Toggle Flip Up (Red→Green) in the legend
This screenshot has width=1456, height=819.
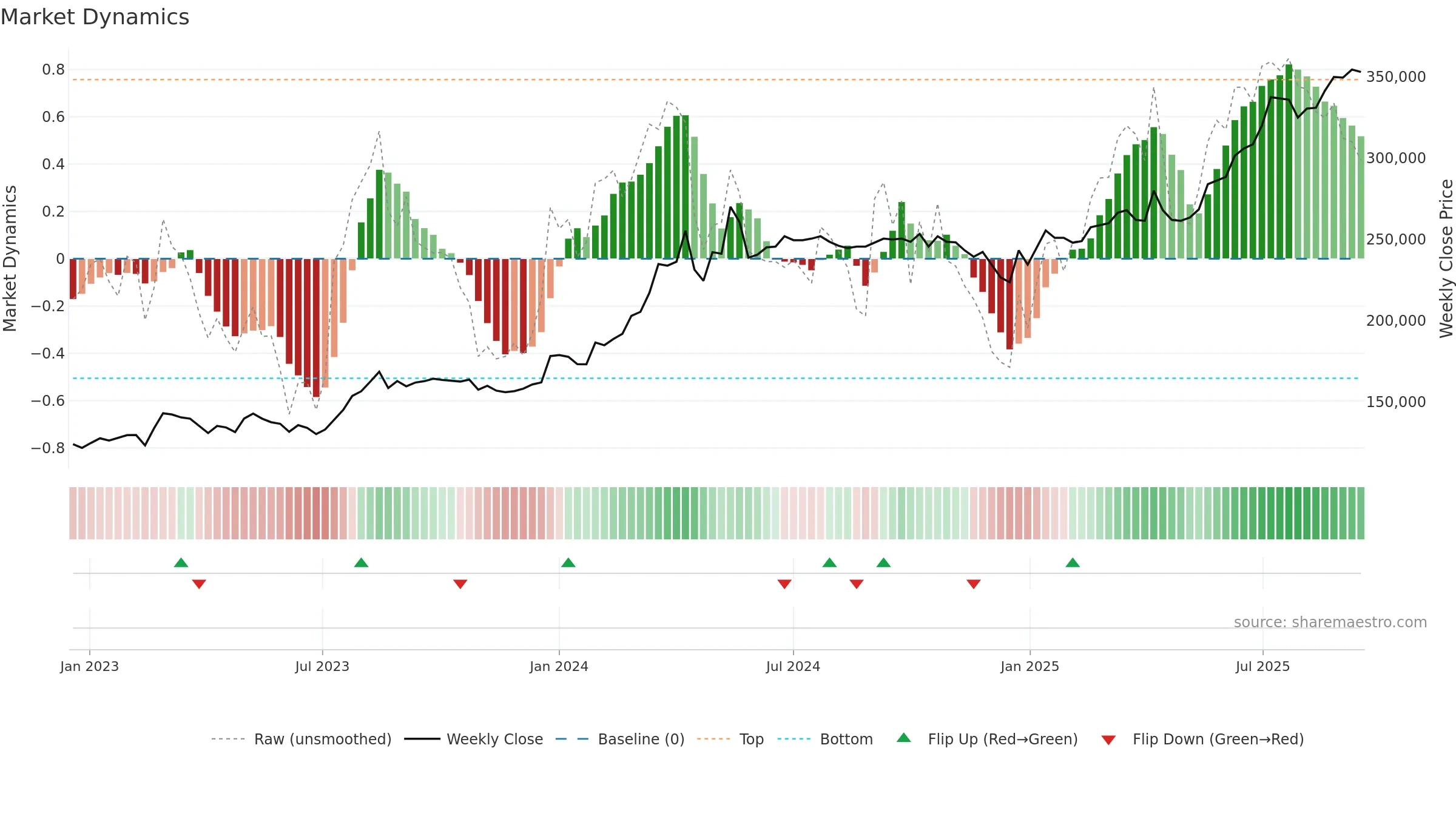pyautogui.click(x=987, y=739)
